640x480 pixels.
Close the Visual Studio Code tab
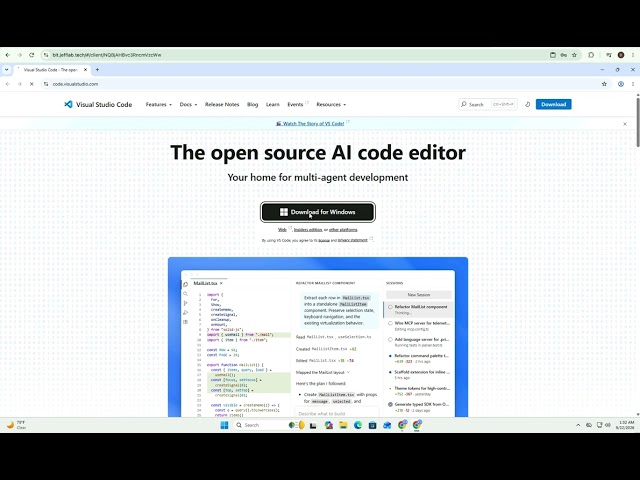point(85,70)
